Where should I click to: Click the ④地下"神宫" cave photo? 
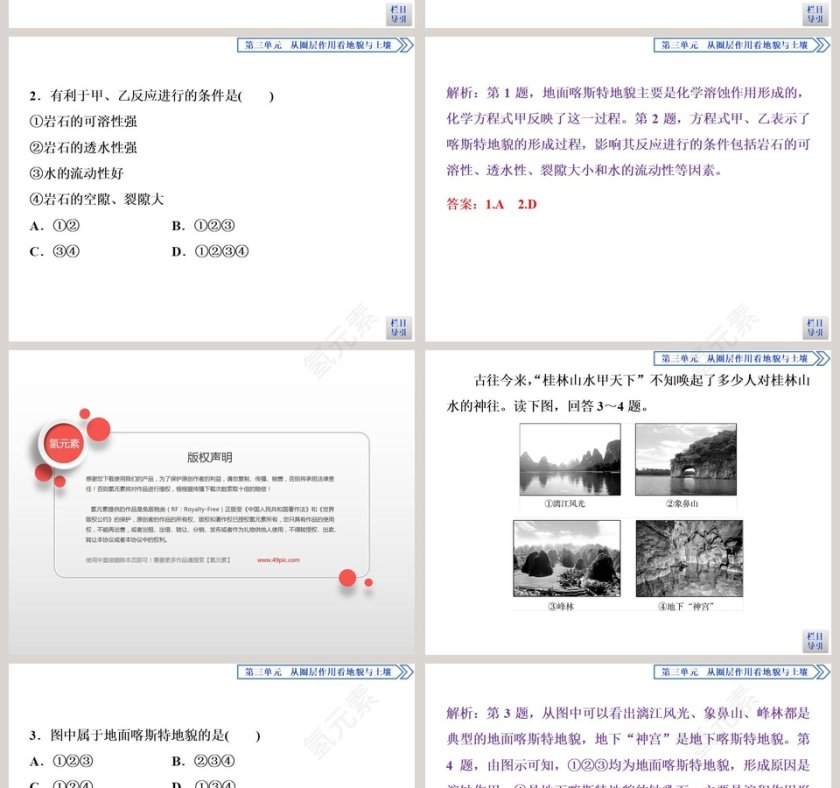[x=689, y=559]
